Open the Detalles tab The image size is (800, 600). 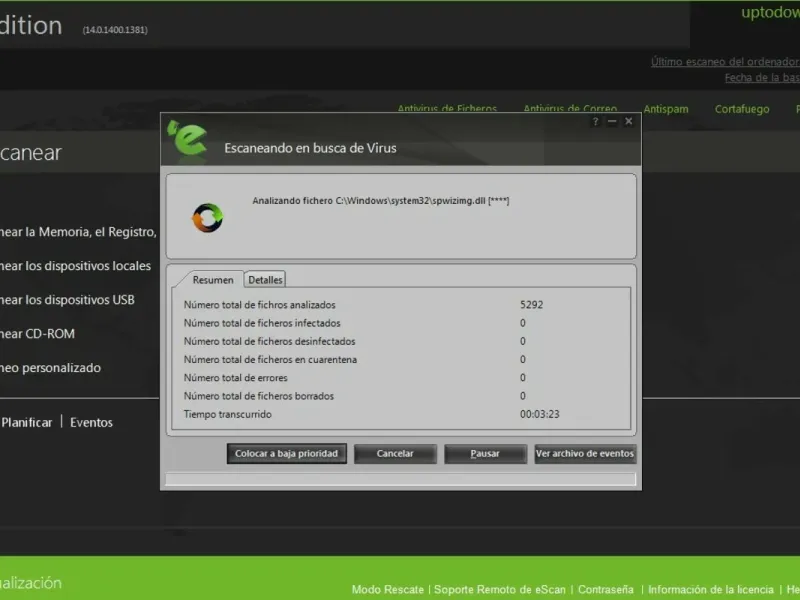(265, 280)
